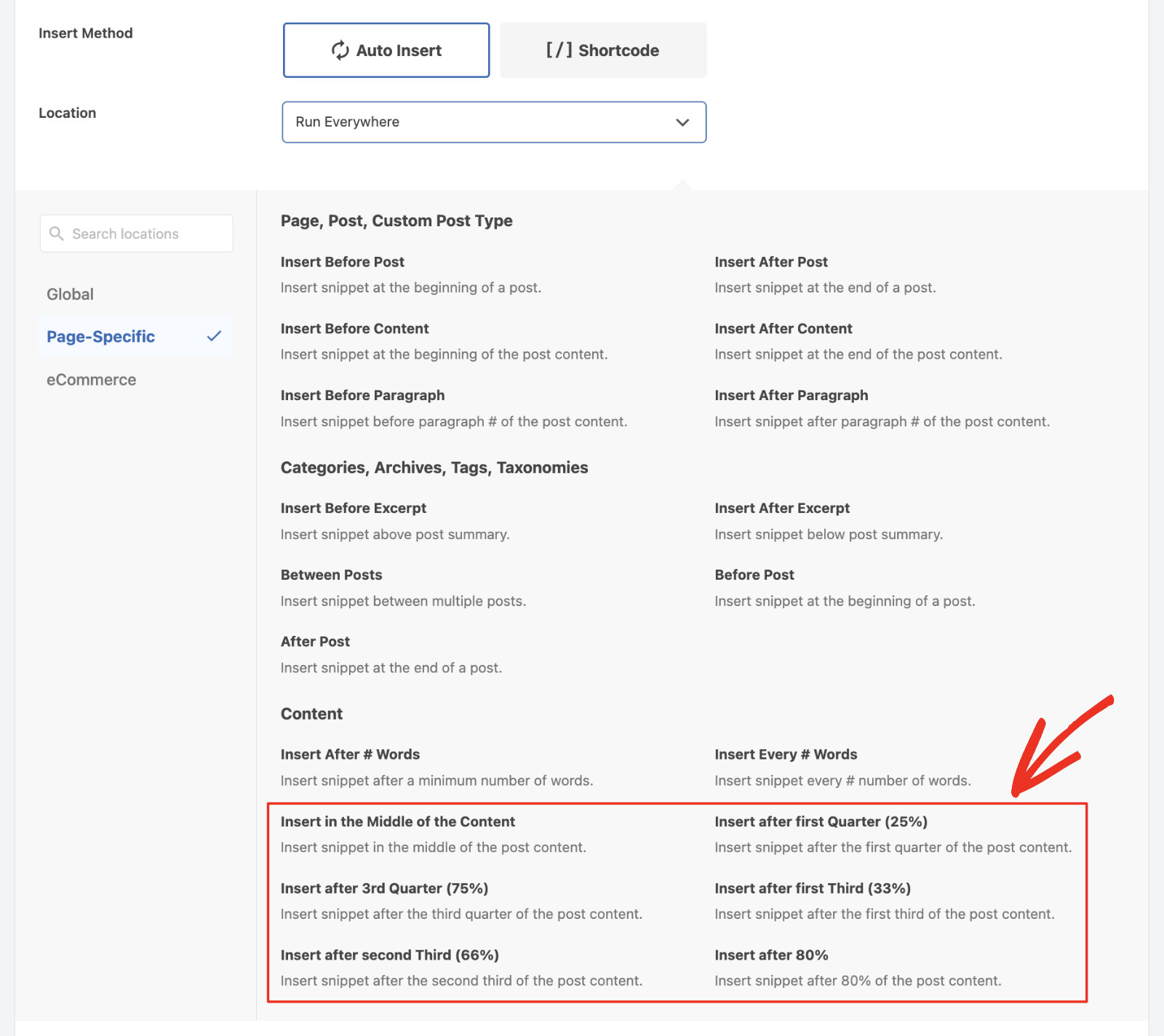Click the circular arrows icon on Auto Insert

340,50
